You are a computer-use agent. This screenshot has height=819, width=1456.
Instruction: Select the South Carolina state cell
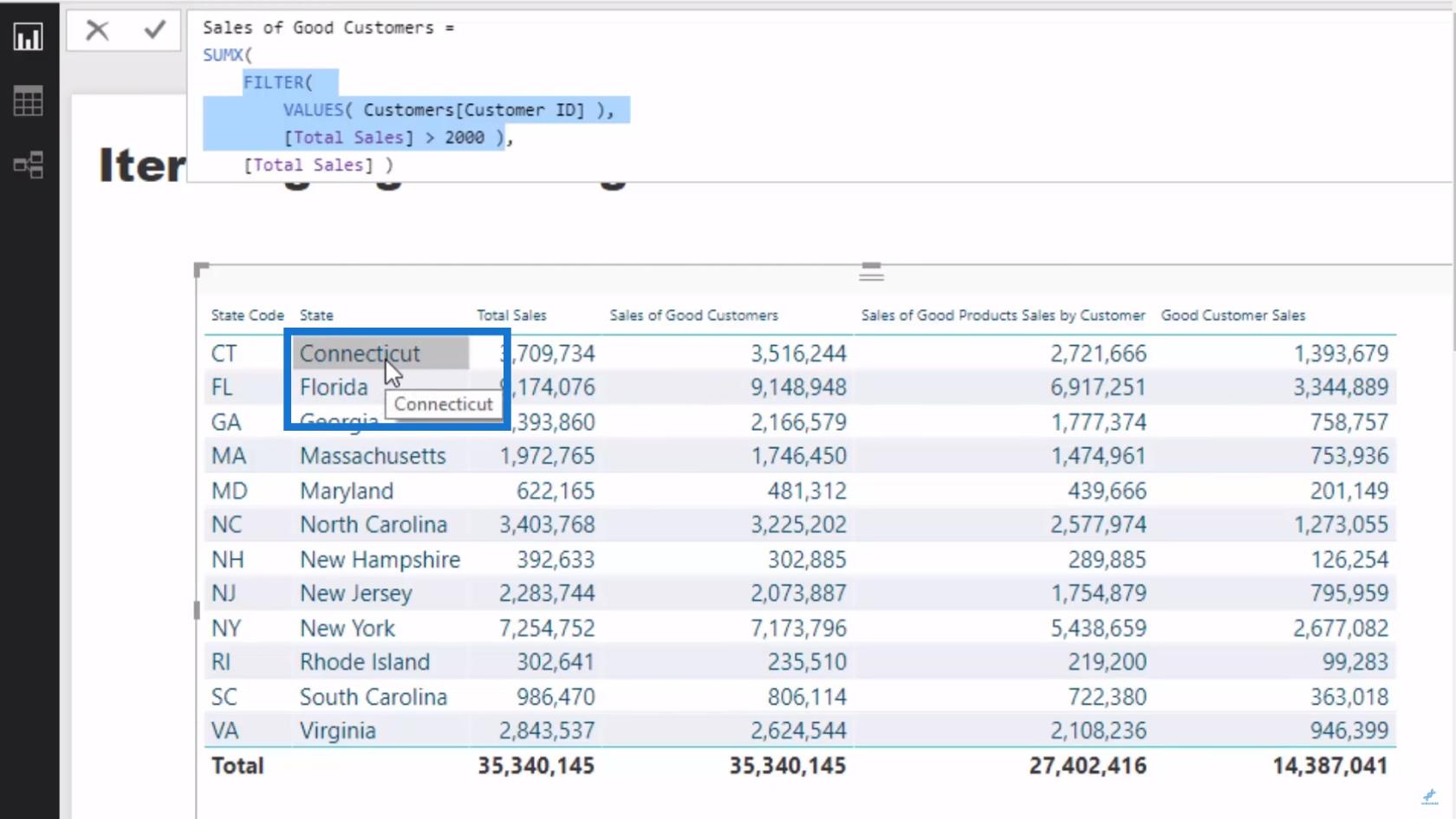click(x=373, y=697)
